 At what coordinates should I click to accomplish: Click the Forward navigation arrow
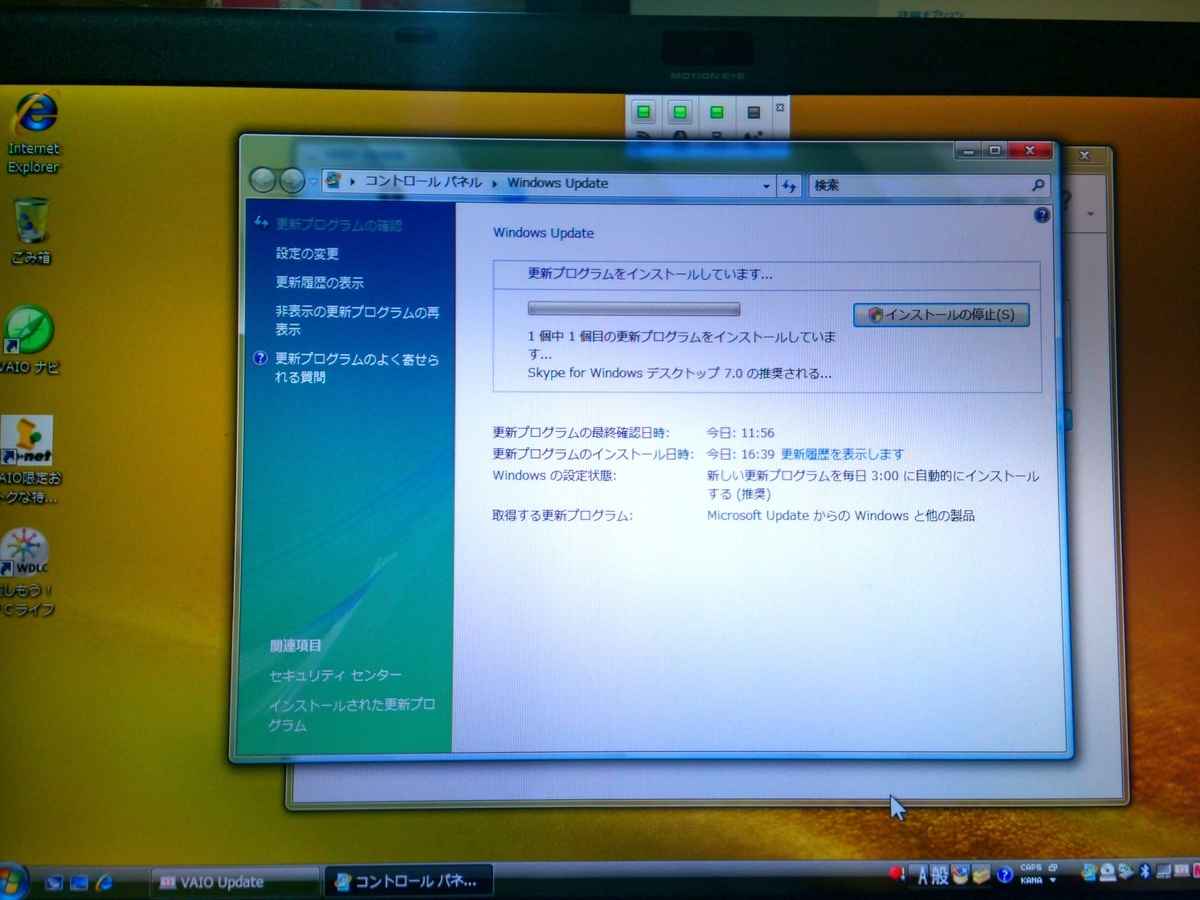tap(291, 181)
